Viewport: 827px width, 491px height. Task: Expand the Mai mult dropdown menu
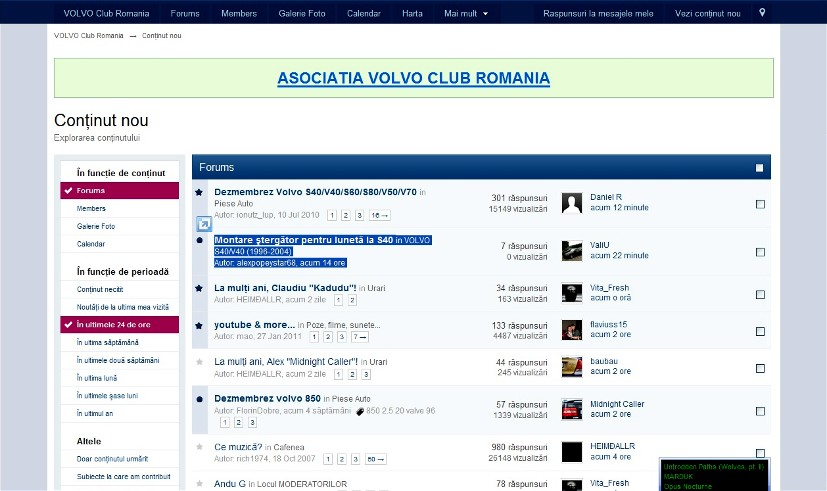tap(466, 13)
